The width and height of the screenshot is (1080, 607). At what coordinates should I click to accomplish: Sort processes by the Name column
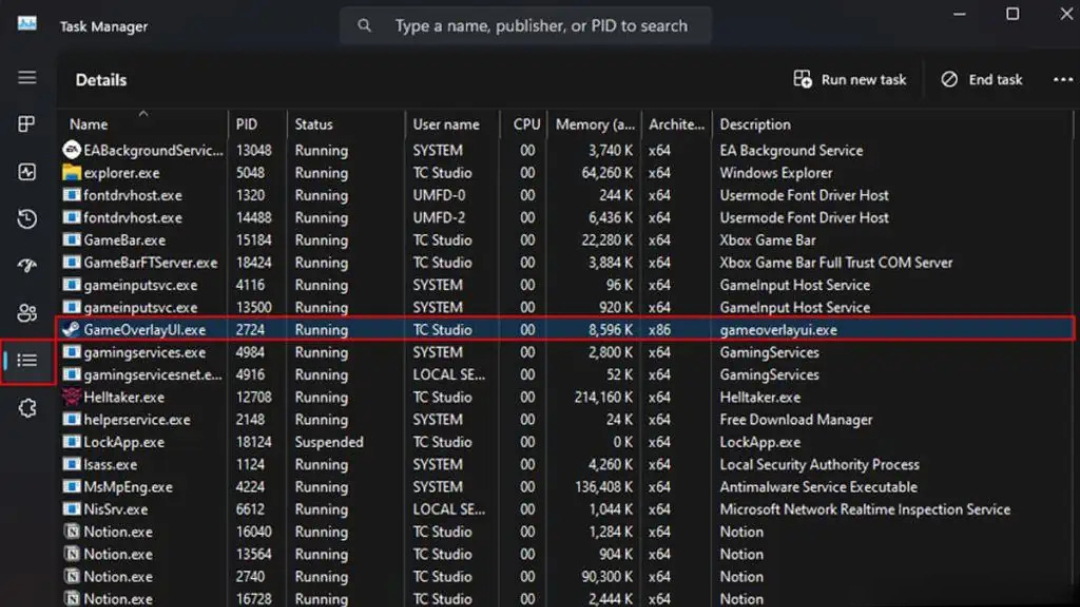(88, 125)
